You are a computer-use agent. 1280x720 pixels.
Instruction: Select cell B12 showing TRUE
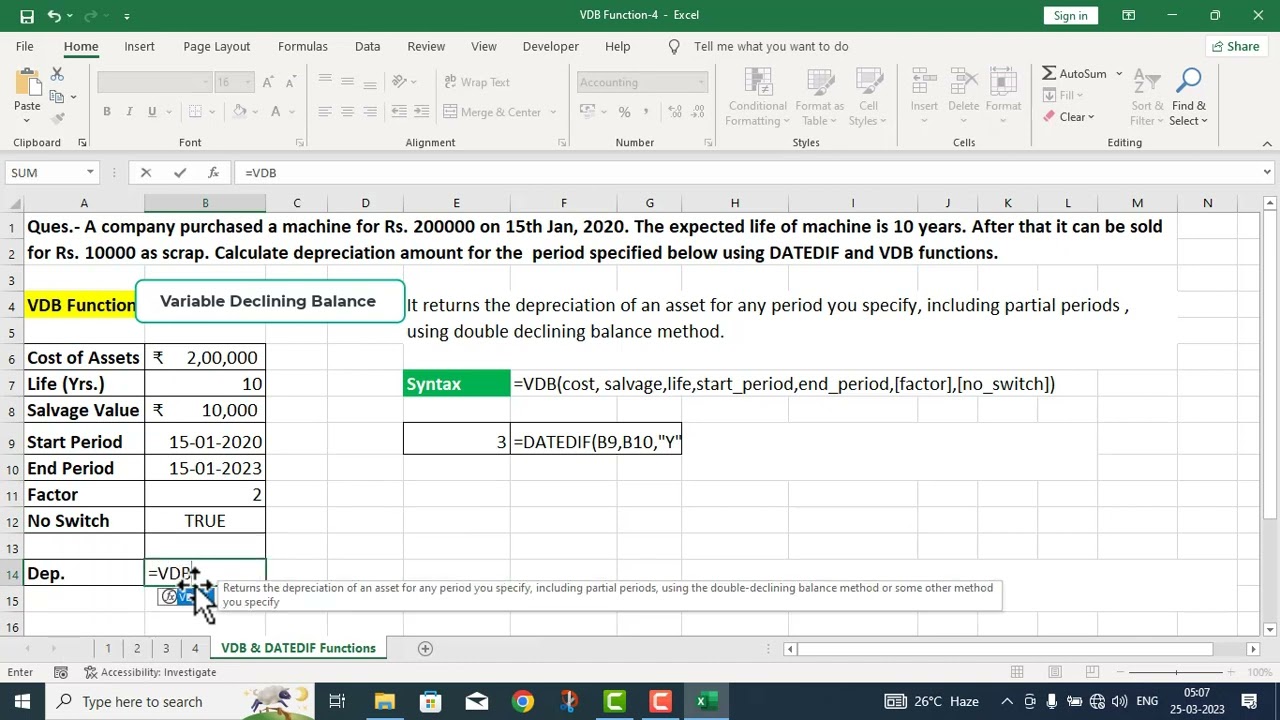click(x=205, y=521)
